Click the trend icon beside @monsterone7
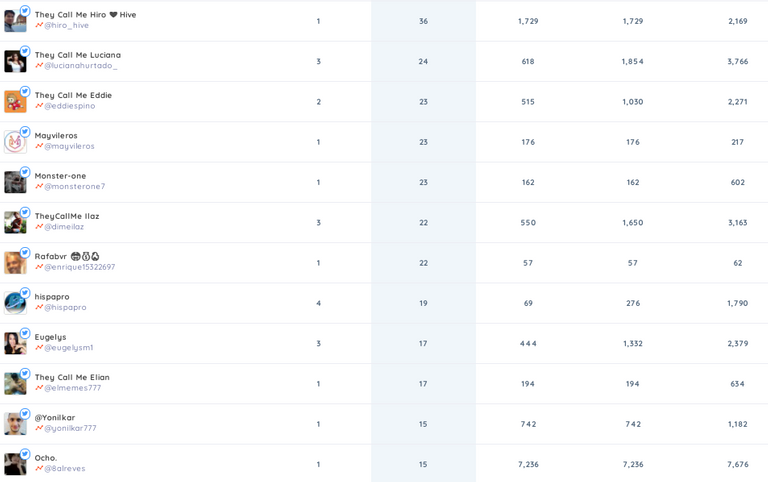The width and height of the screenshot is (768, 482). point(39,186)
